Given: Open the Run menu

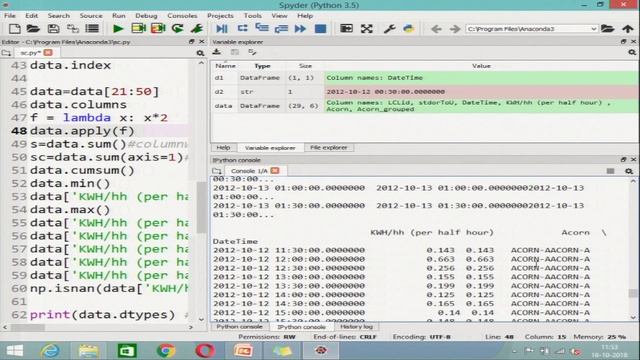Looking at the screenshot, I should [x=119, y=16].
